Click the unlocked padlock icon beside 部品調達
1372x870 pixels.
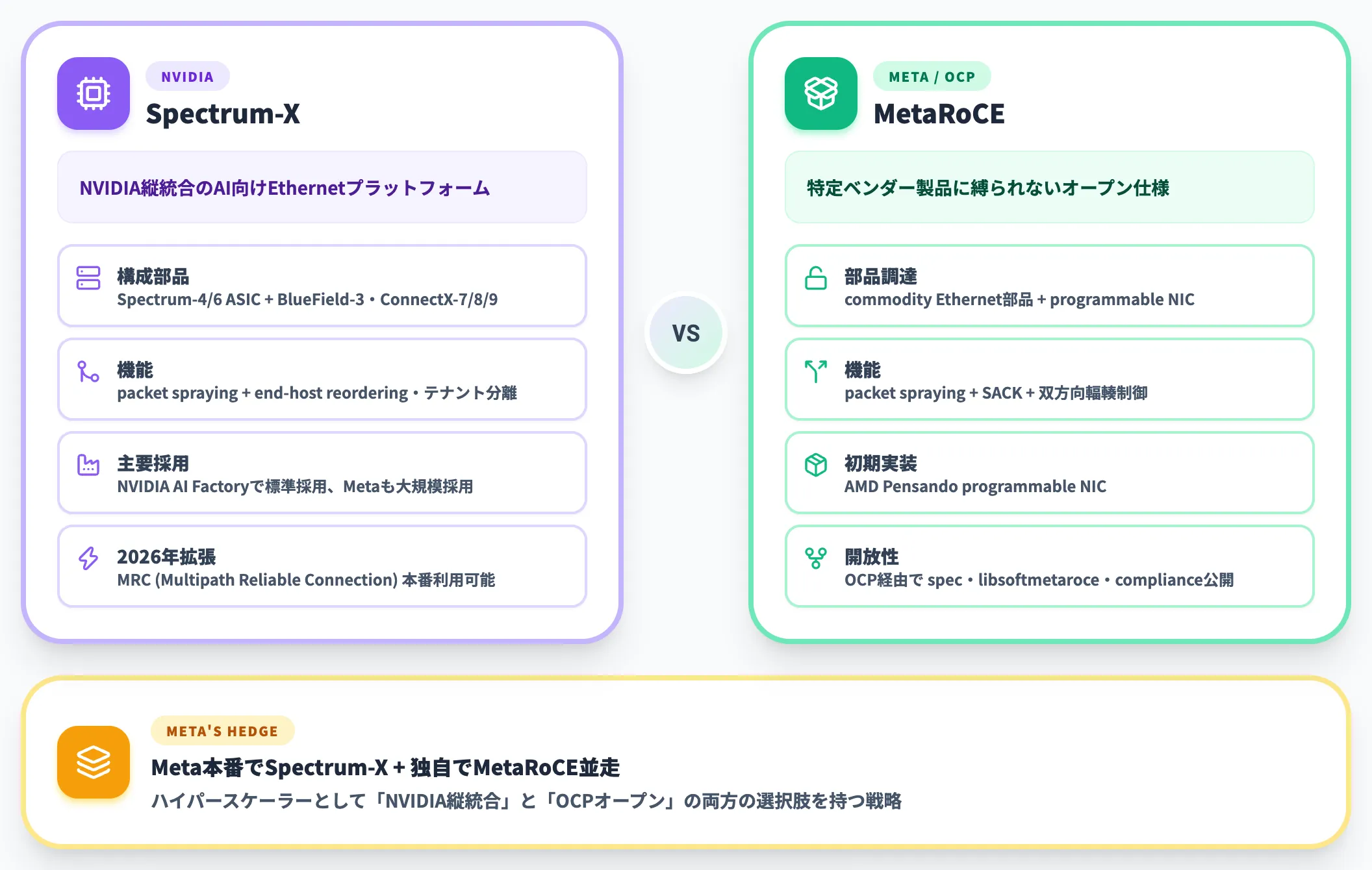[x=816, y=278]
